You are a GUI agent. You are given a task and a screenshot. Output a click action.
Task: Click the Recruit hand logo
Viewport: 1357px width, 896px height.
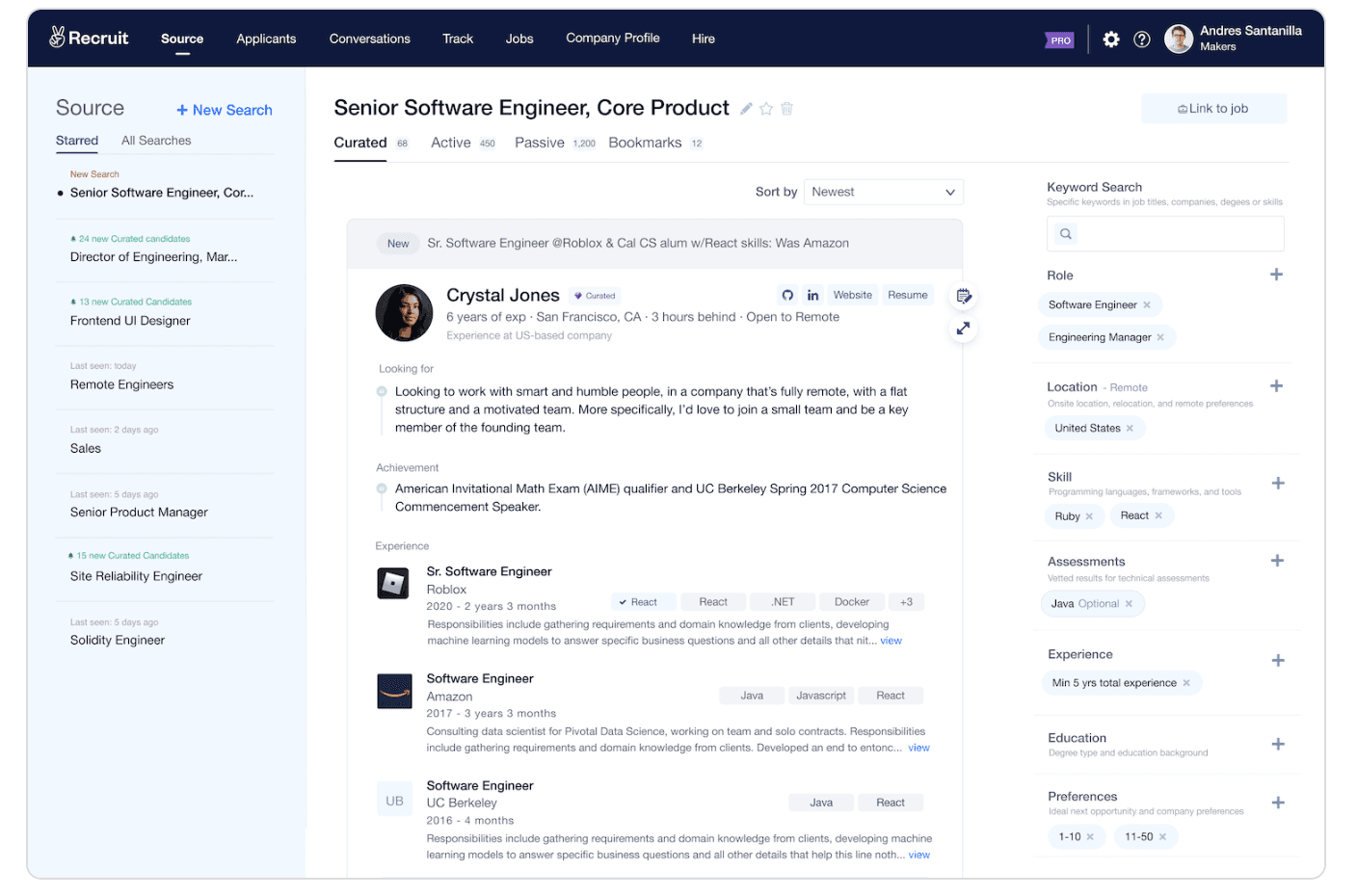[58, 37]
